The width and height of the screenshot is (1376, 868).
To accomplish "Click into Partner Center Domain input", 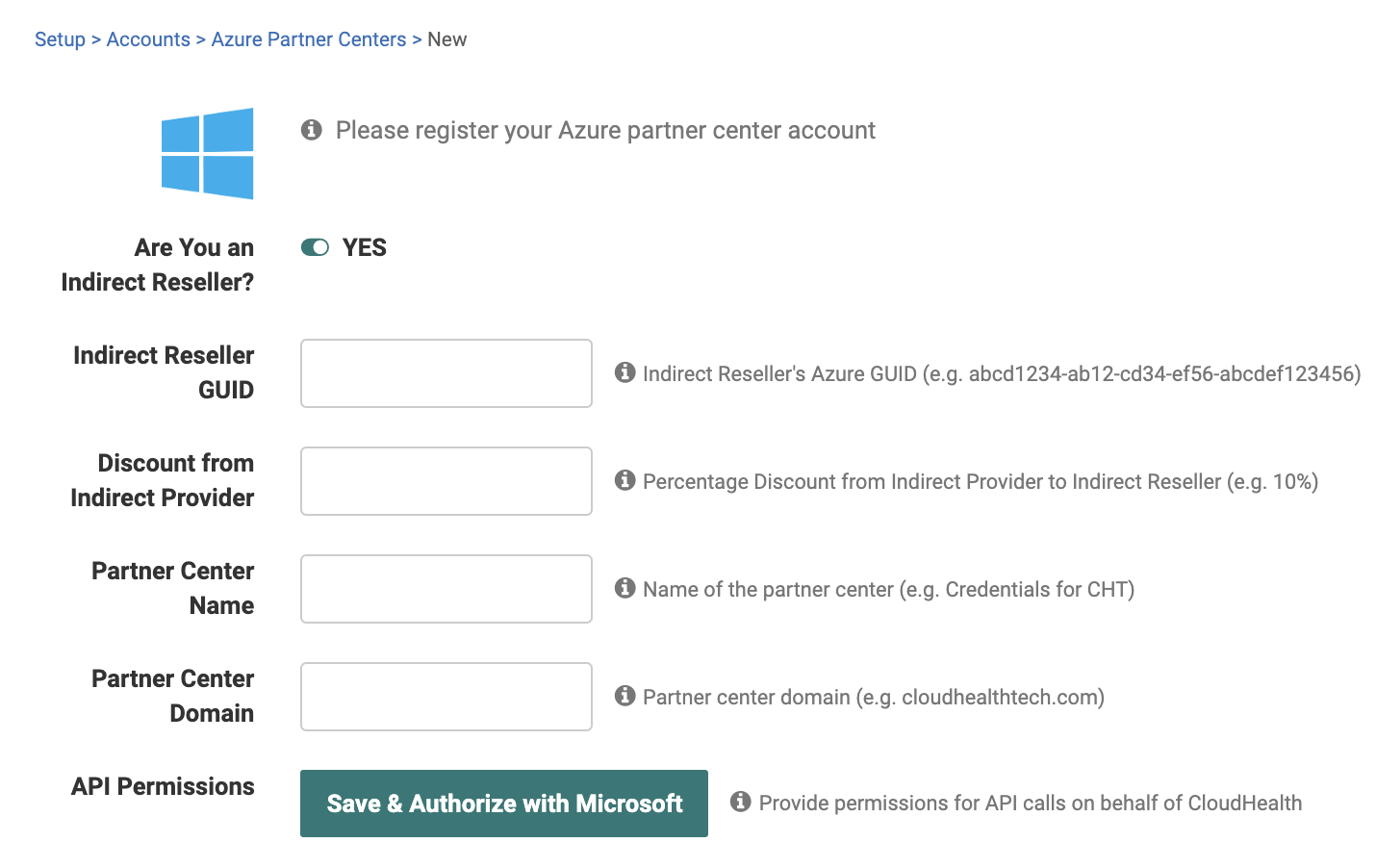I will click(446, 697).
